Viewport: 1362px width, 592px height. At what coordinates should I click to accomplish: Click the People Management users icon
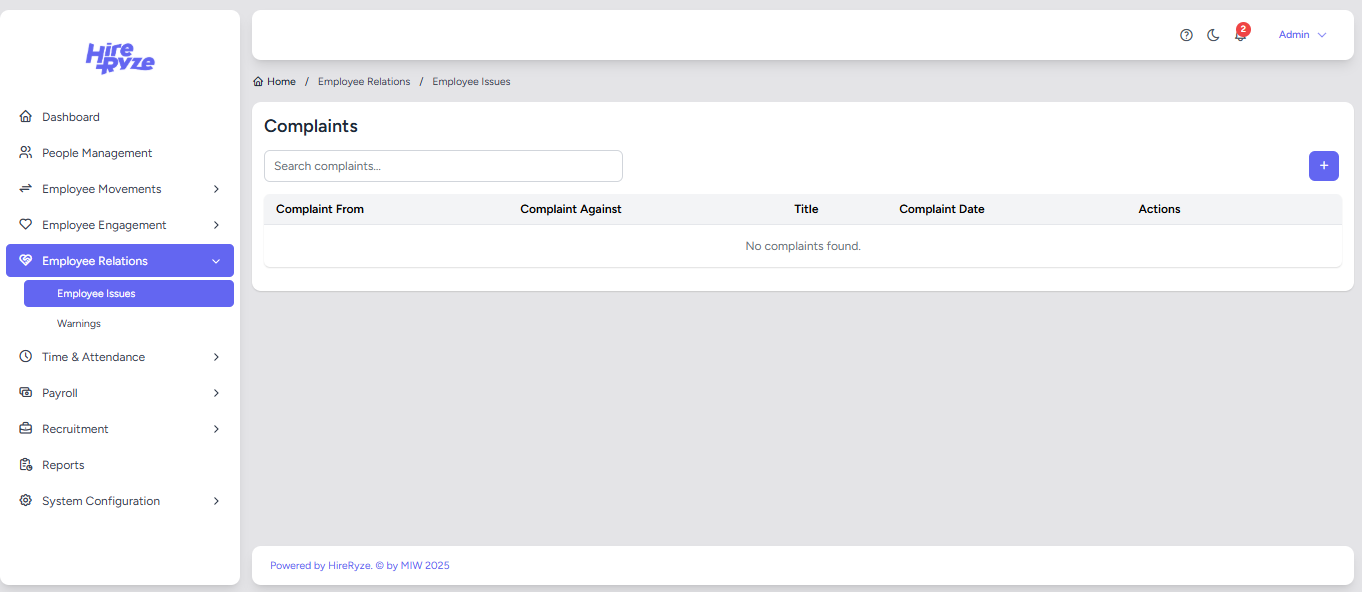click(26, 153)
